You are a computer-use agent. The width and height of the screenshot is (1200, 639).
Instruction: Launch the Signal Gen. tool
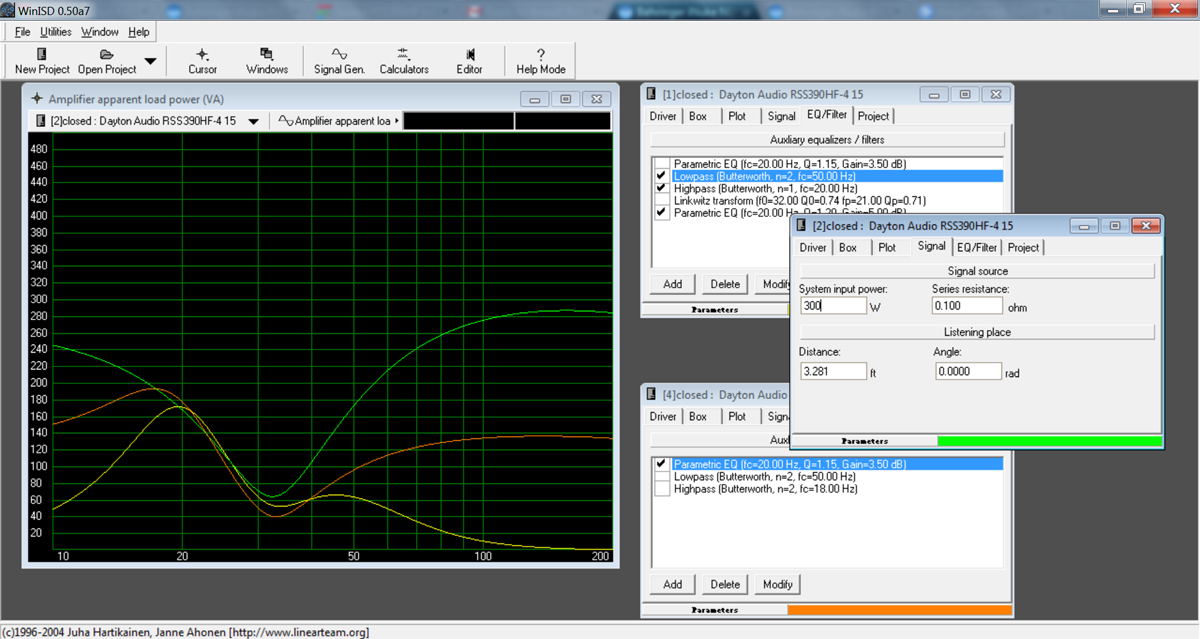[x=339, y=61]
